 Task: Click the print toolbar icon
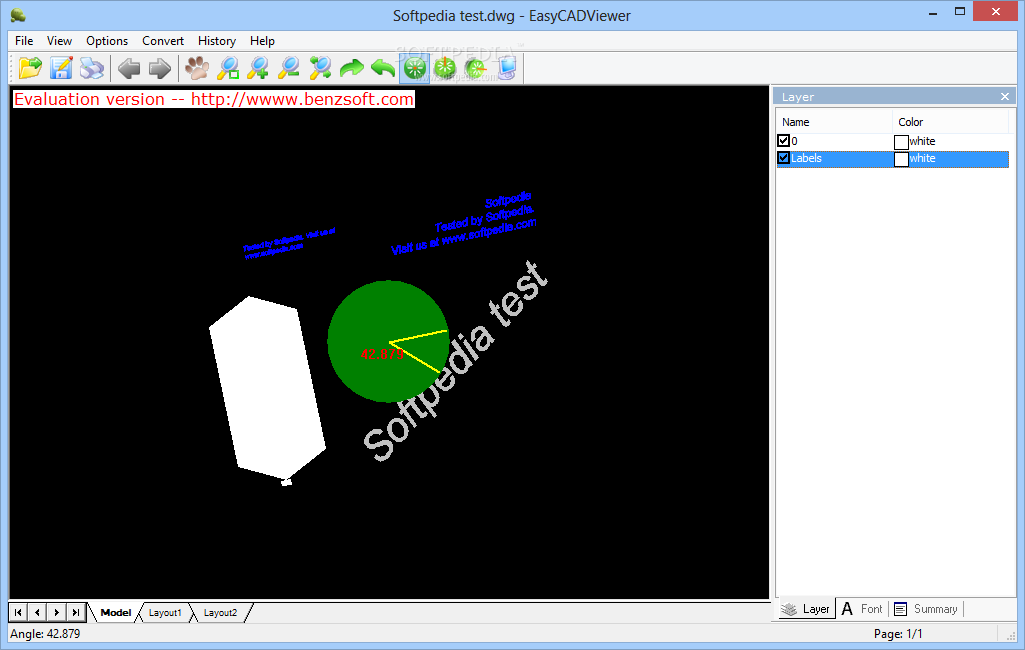tap(92, 68)
